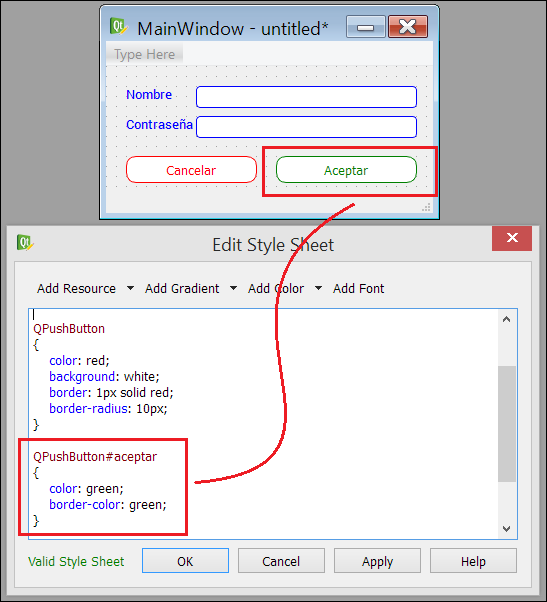Minimize the MainWindow form window

(x=365, y=27)
